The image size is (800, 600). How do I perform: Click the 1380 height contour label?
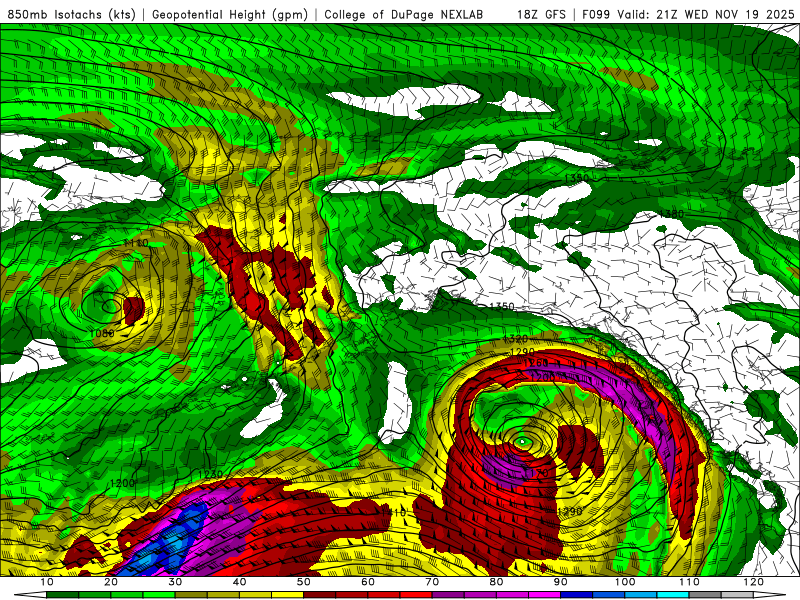coord(671,214)
